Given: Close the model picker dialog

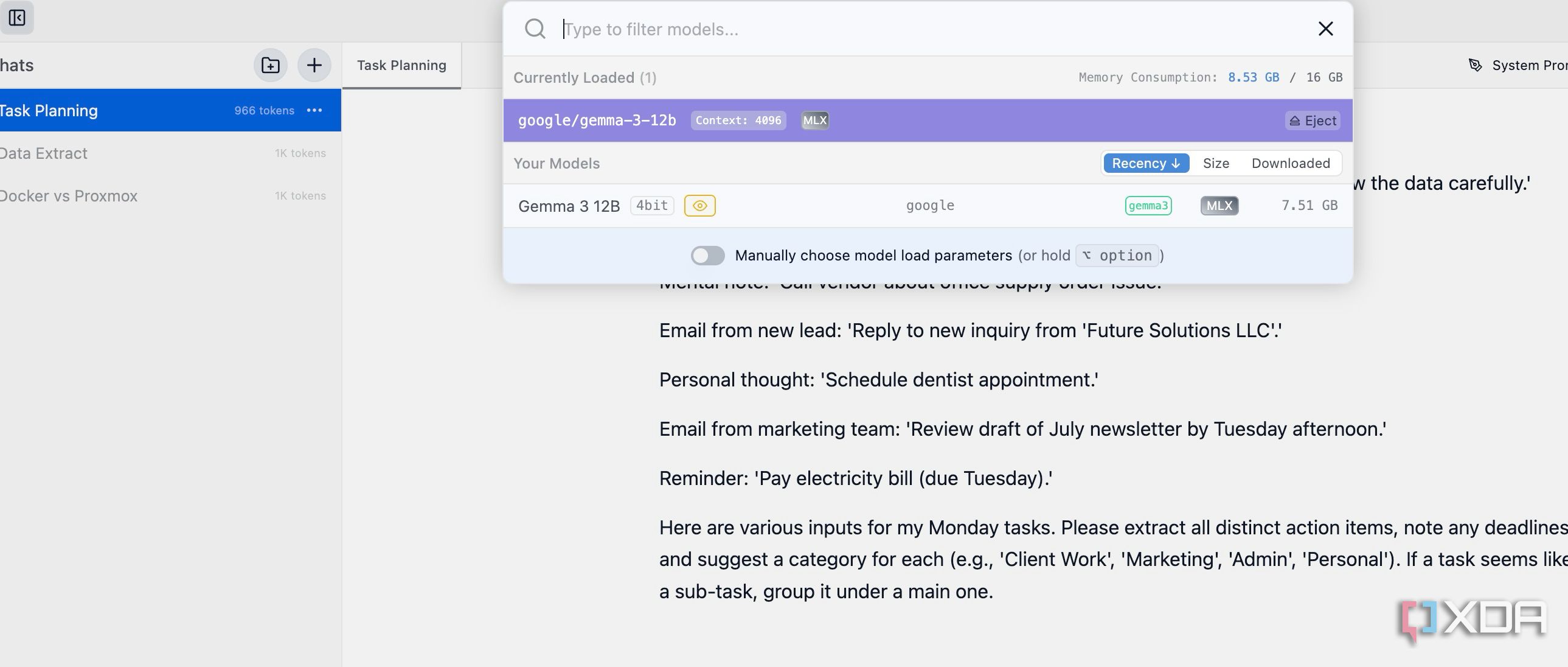Looking at the screenshot, I should point(1325,29).
